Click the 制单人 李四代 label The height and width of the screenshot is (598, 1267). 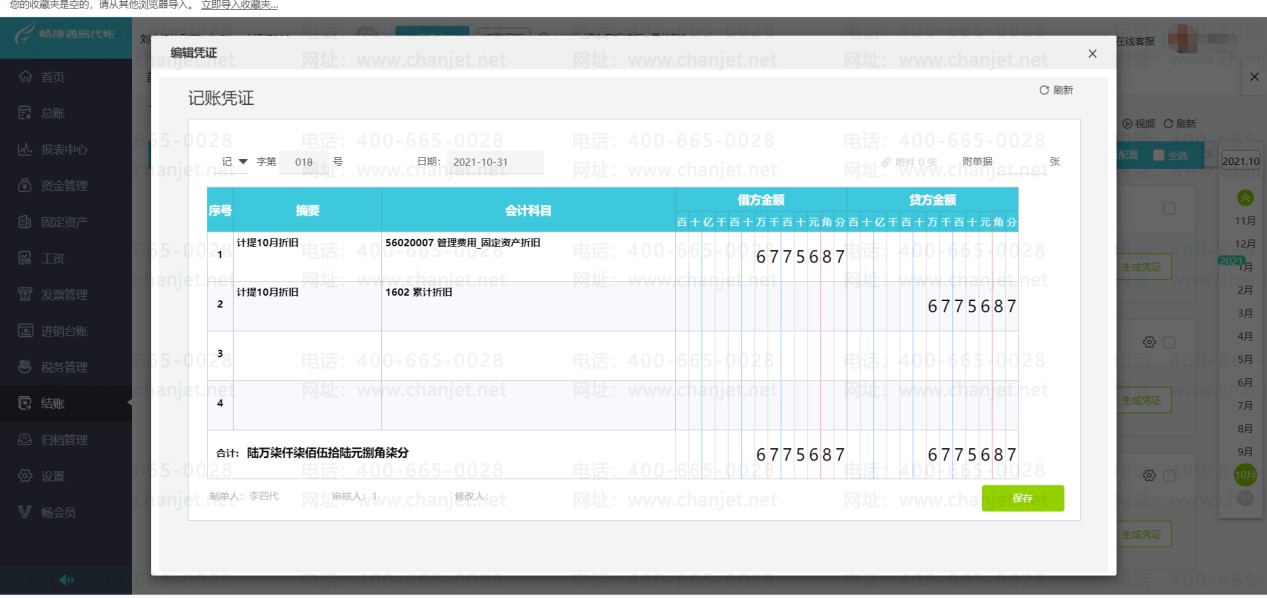point(242,496)
